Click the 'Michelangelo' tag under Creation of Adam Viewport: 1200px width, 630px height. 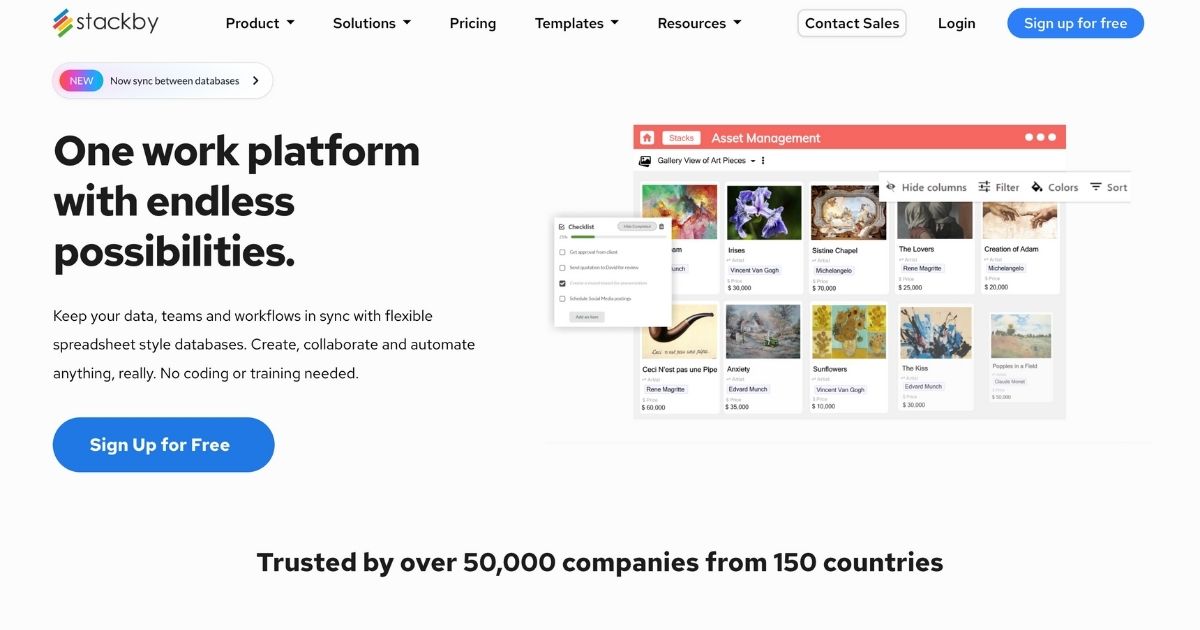pos(1006,268)
